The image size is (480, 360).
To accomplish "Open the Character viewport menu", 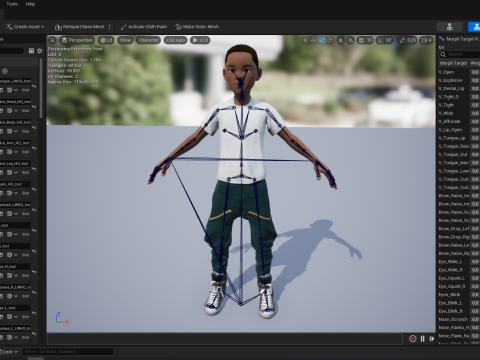I will pos(148,40).
